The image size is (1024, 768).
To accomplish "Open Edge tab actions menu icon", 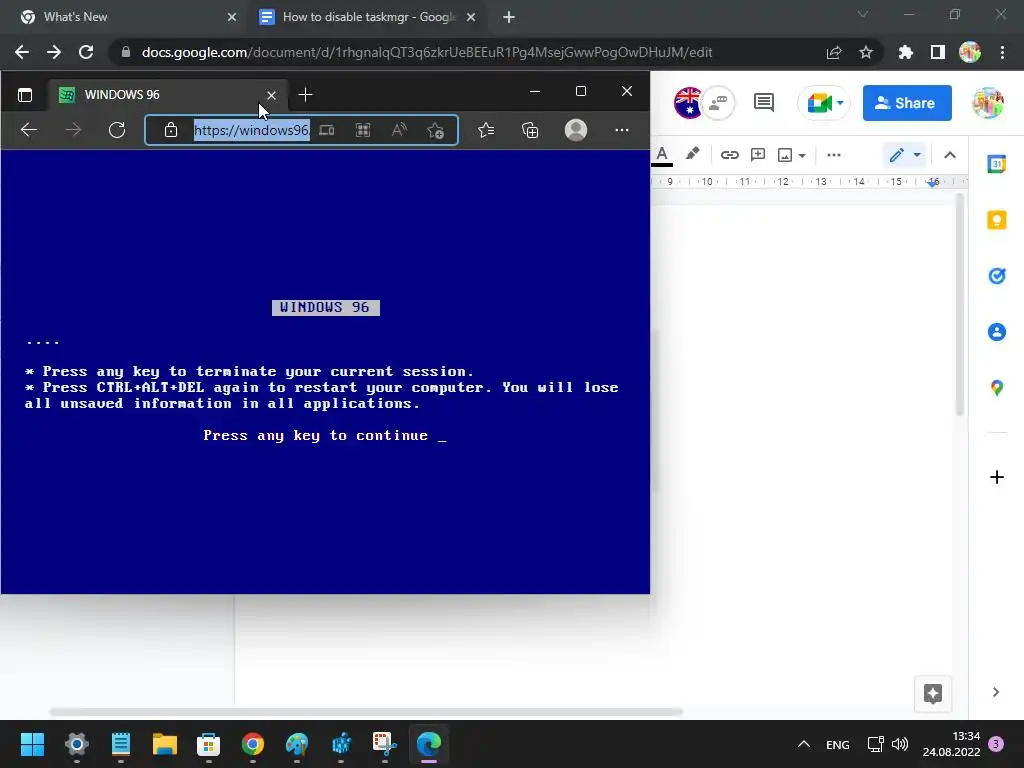I will [25, 95].
